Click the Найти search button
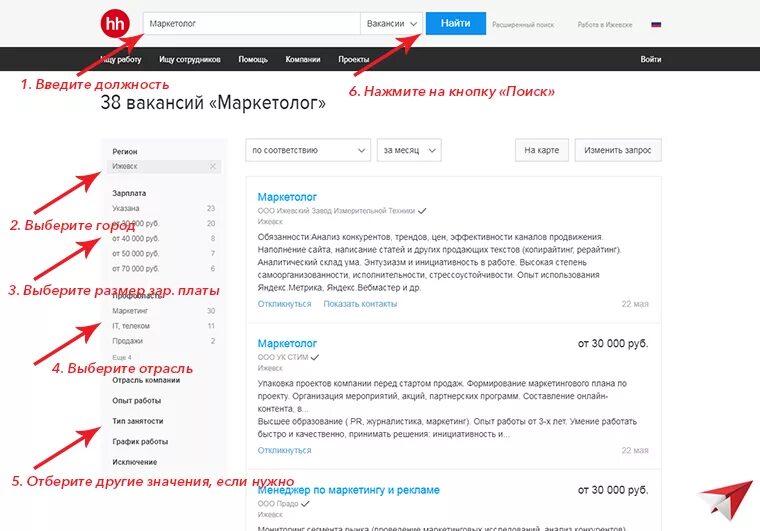 pos(456,23)
